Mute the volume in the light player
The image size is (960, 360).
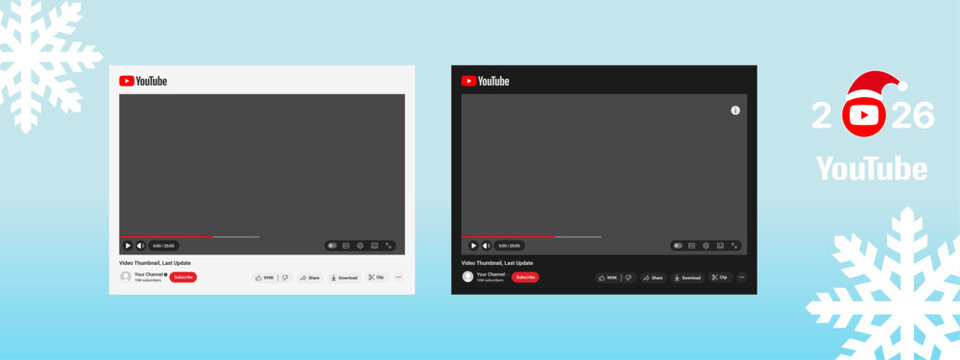point(141,246)
